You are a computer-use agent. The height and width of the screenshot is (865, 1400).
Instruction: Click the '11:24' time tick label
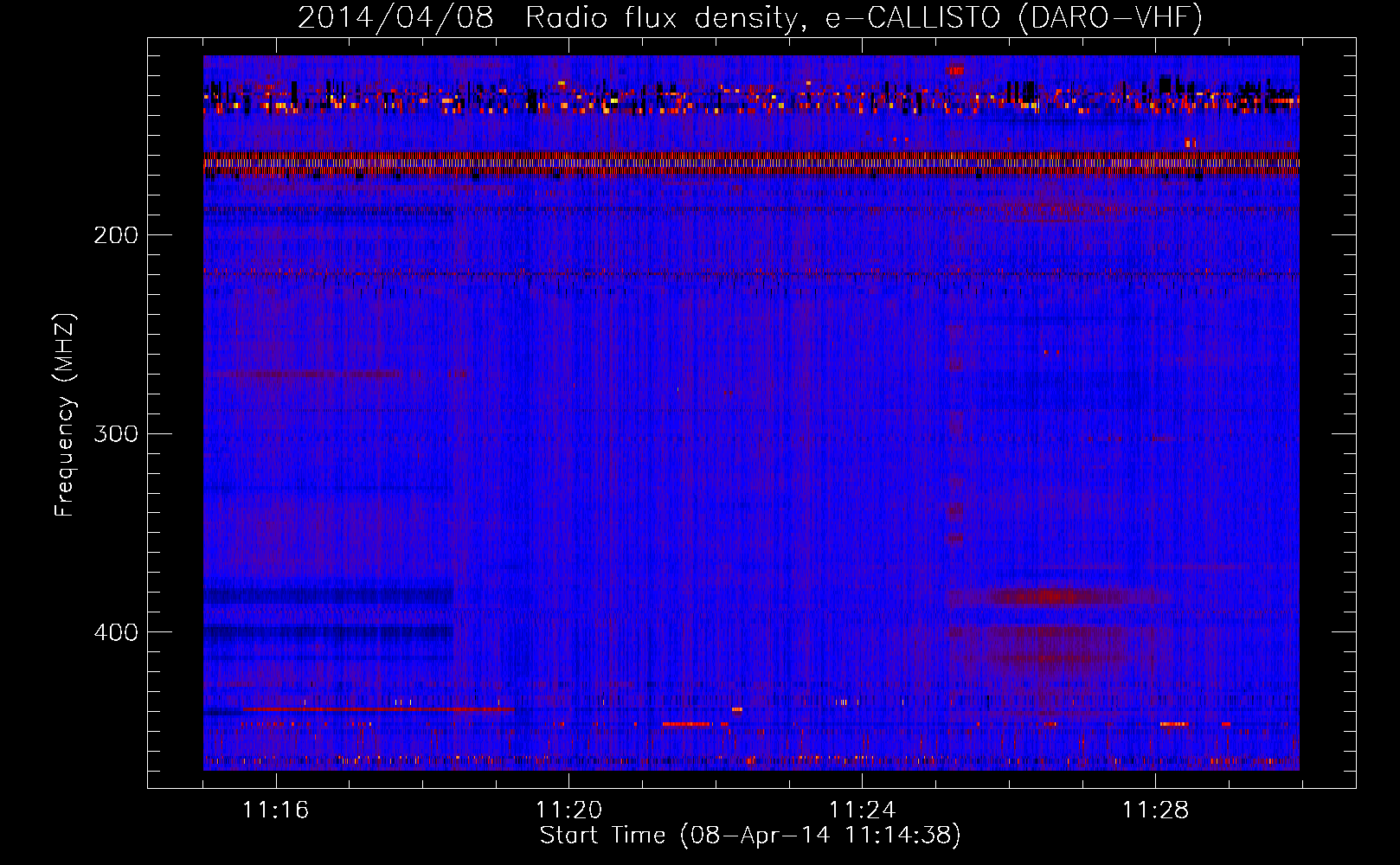(863, 811)
